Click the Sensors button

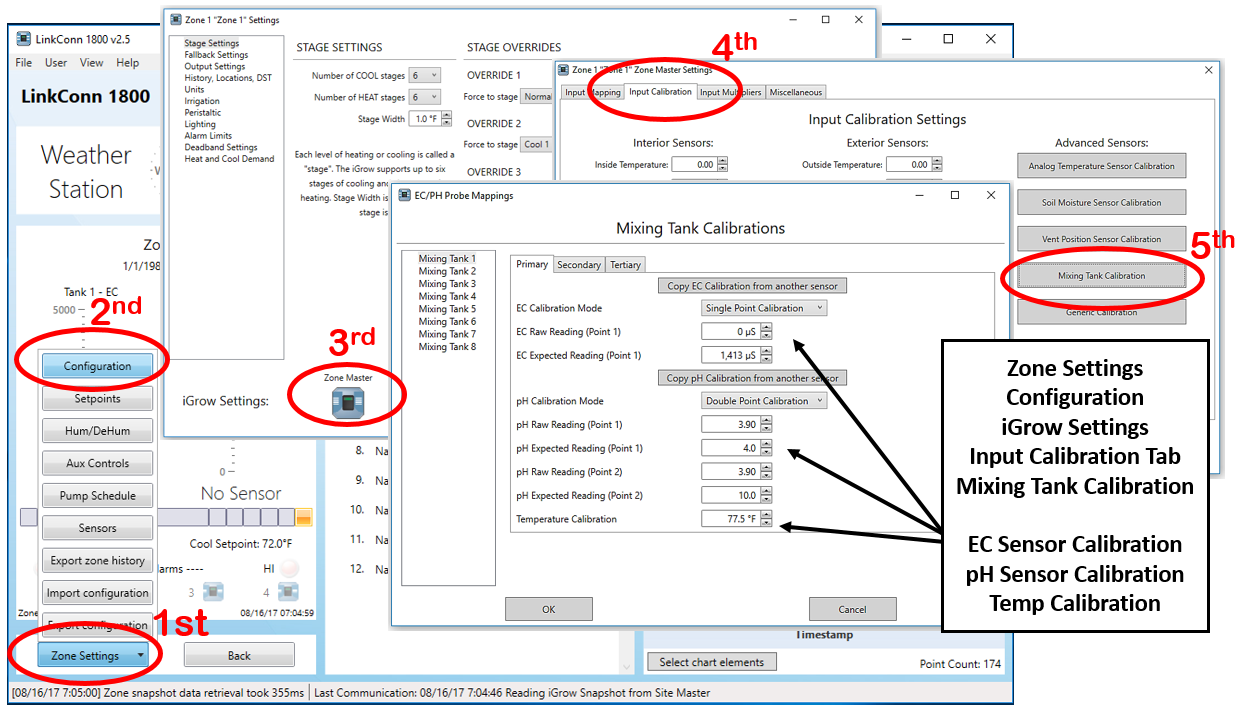click(97, 528)
